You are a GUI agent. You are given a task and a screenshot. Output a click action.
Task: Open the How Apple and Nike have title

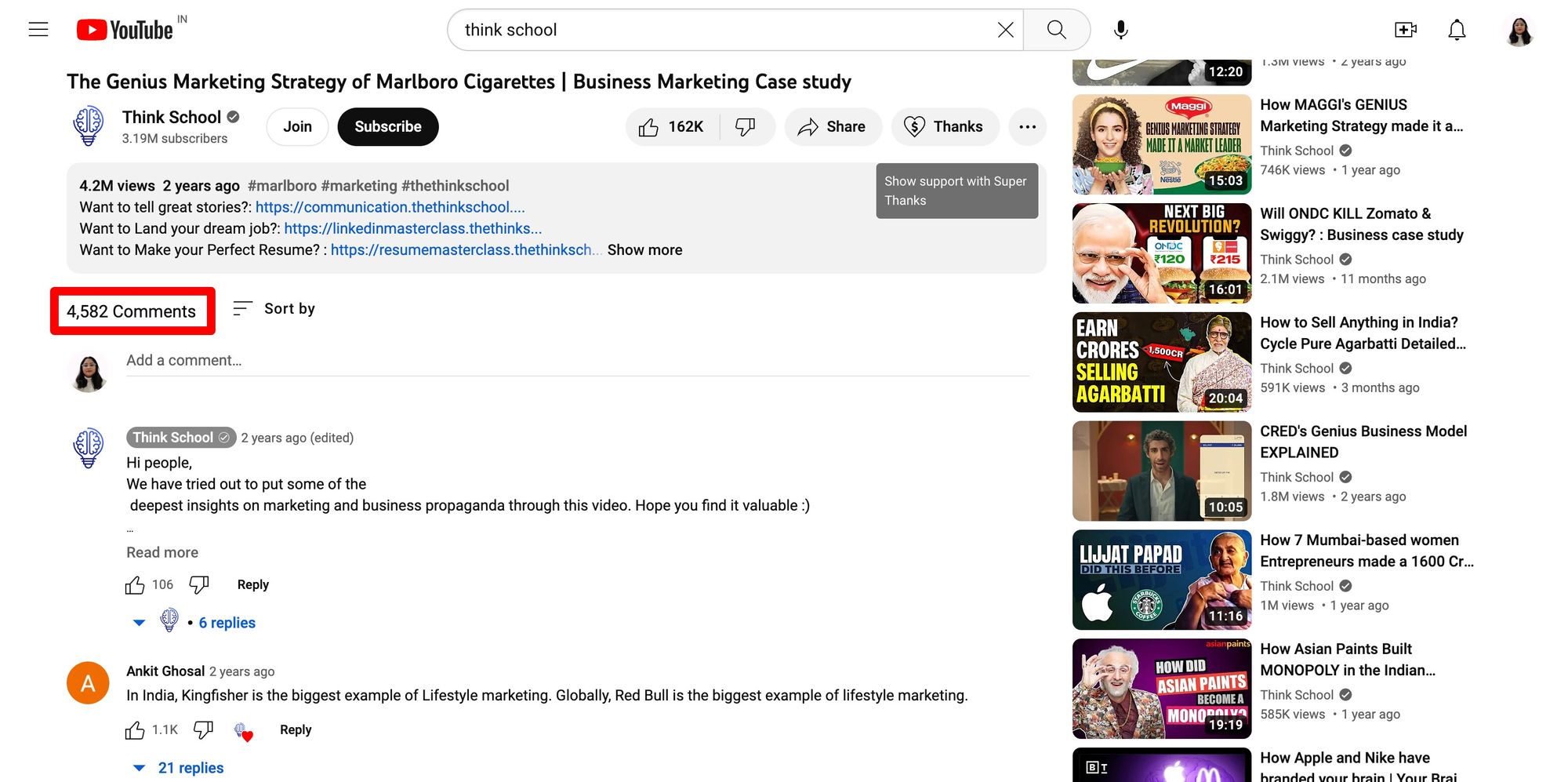(1359, 766)
